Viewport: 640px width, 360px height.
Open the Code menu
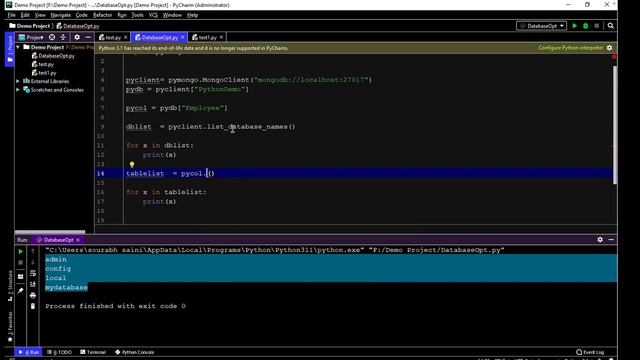pyautogui.click(x=81, y=15)
